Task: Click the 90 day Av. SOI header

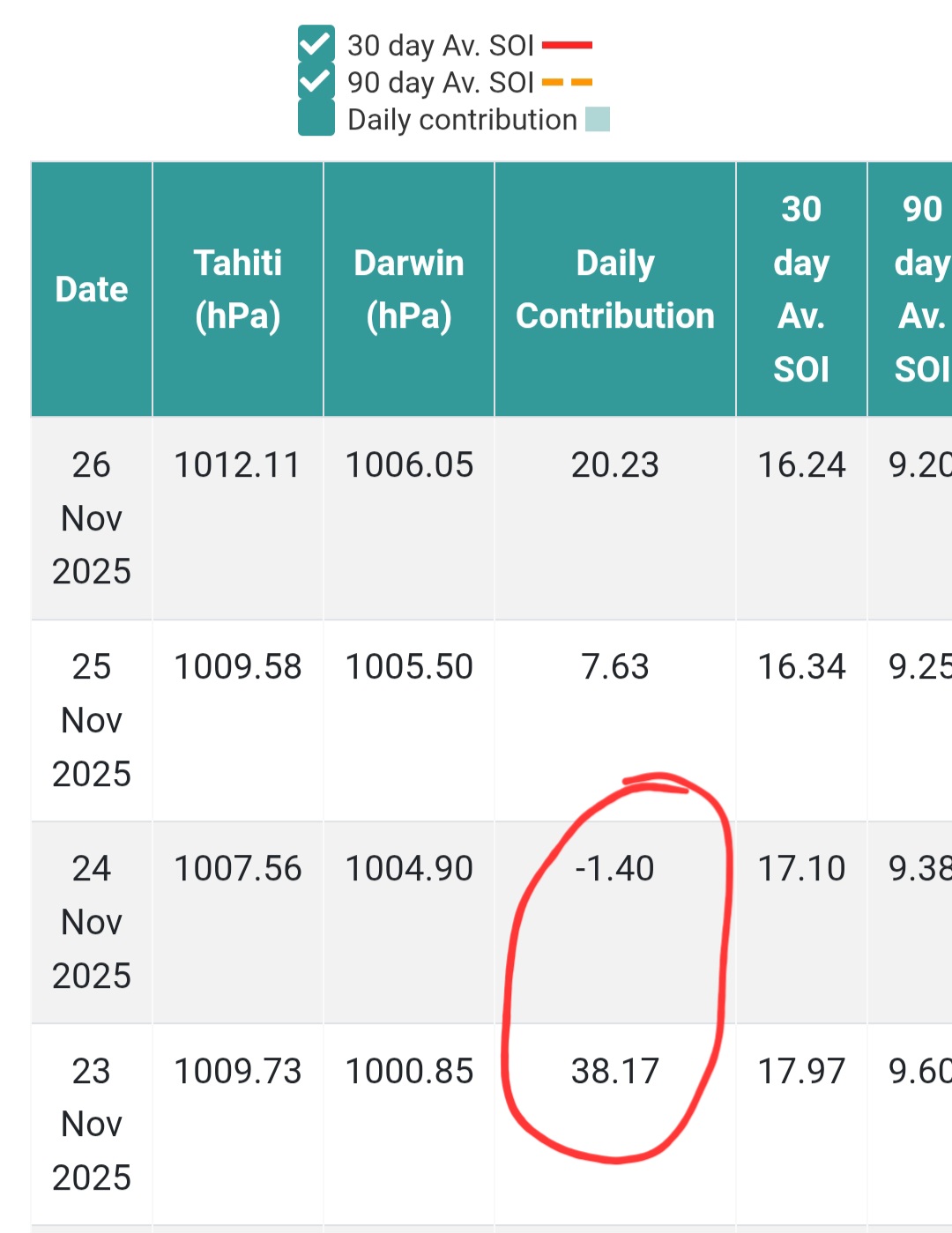Action: [x=917, y=289]
